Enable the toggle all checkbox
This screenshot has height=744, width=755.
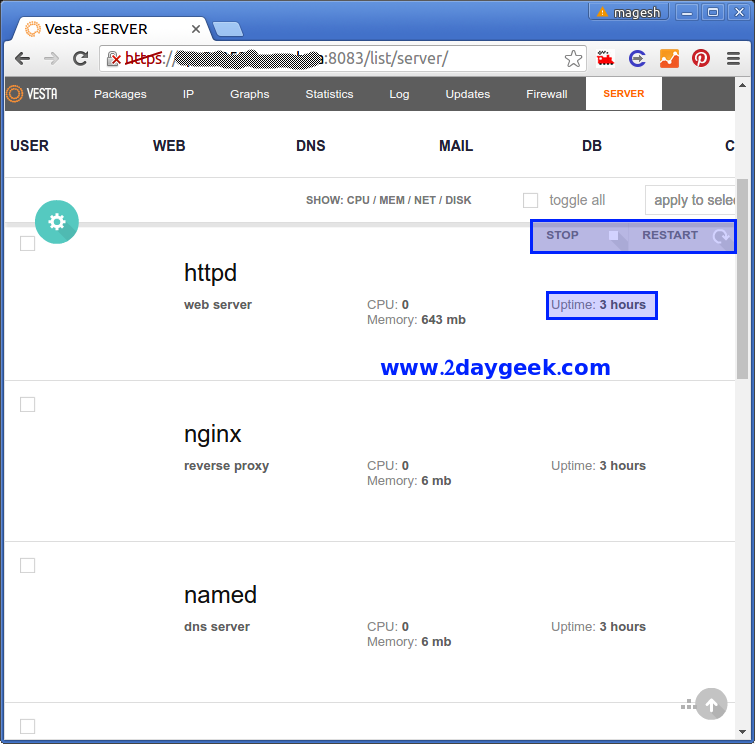[x=531, y=200]
